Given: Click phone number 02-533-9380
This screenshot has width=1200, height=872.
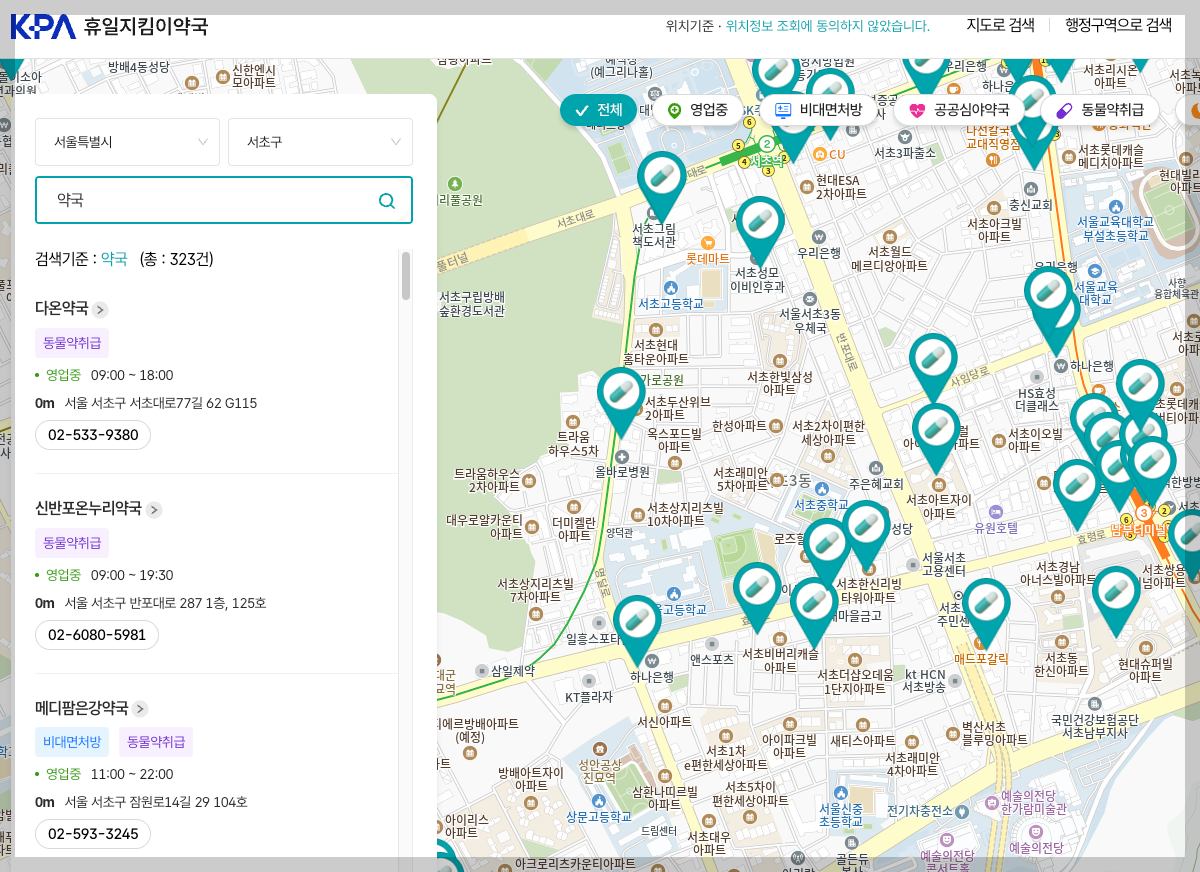Looking at the screenshot, I should [92, 434].
